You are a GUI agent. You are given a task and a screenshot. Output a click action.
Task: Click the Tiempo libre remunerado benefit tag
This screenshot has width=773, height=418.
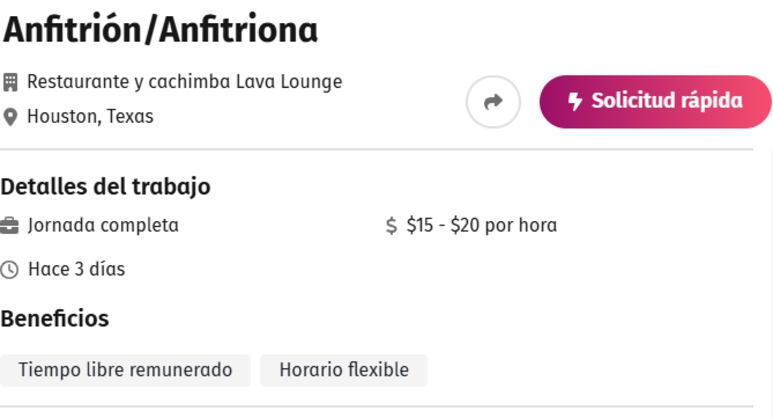[x=125, y=370]
